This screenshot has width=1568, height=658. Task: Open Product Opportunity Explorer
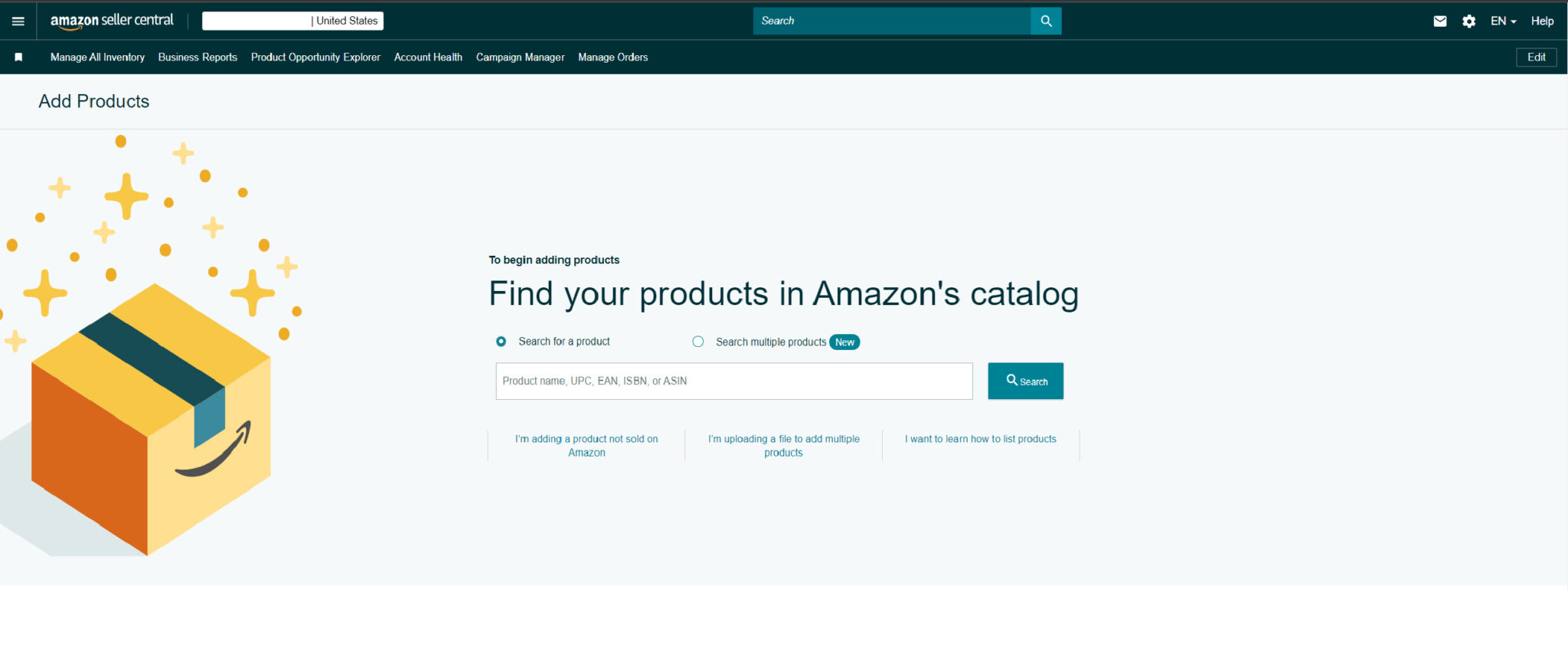coord(315,57)
